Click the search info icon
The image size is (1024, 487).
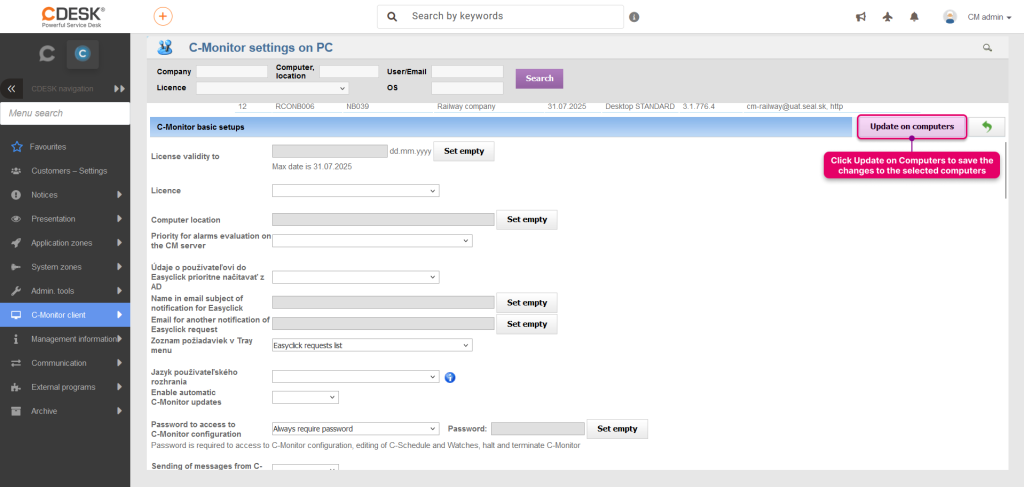pos(634,17)
